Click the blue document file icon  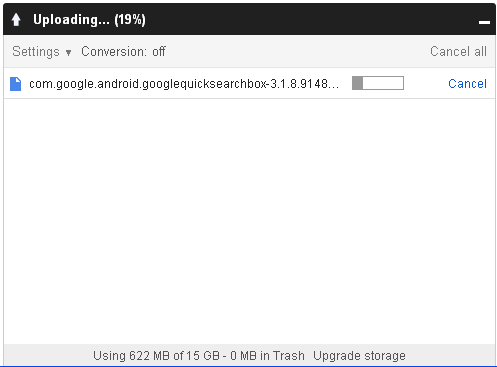tap(16, 84)
